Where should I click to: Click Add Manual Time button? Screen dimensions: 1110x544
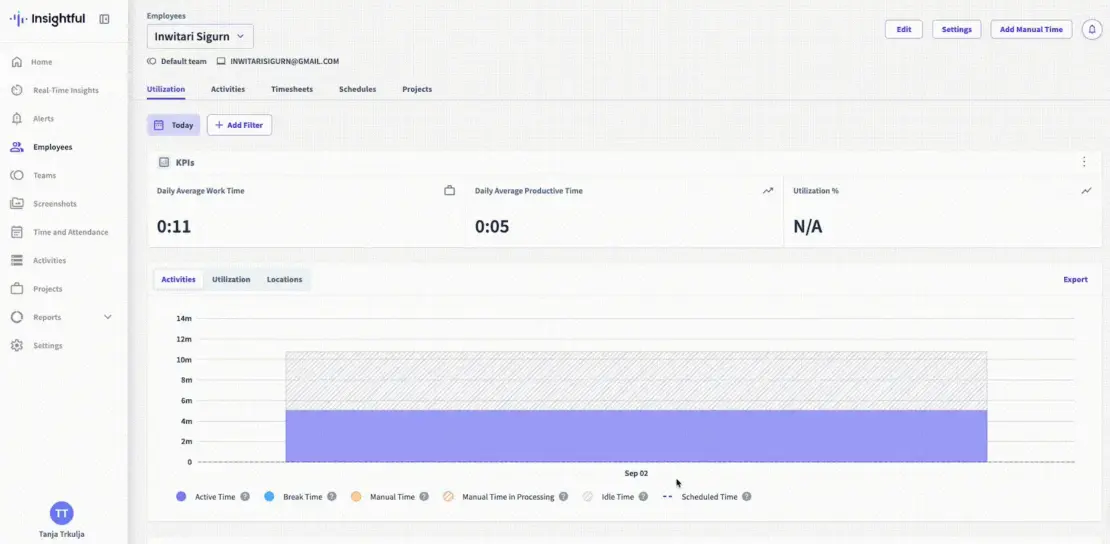1031,30
